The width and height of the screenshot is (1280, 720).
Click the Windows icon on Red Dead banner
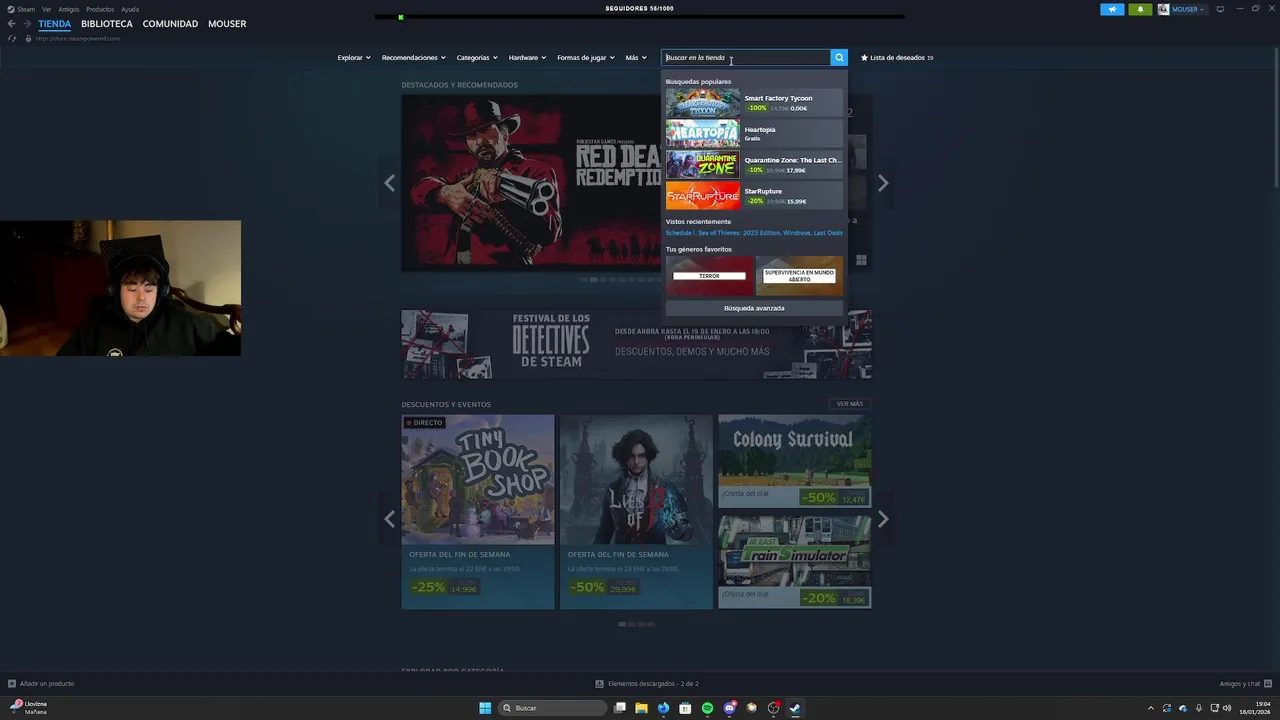[861, 260]
